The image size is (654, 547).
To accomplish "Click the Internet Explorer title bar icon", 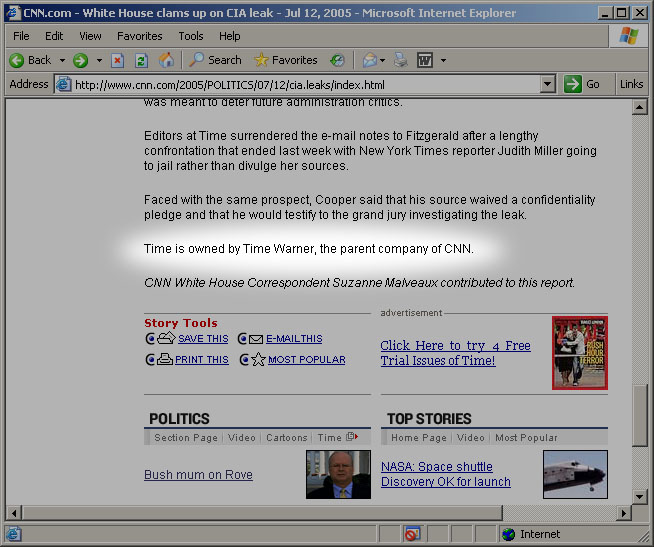I will [x=13, y=13].
